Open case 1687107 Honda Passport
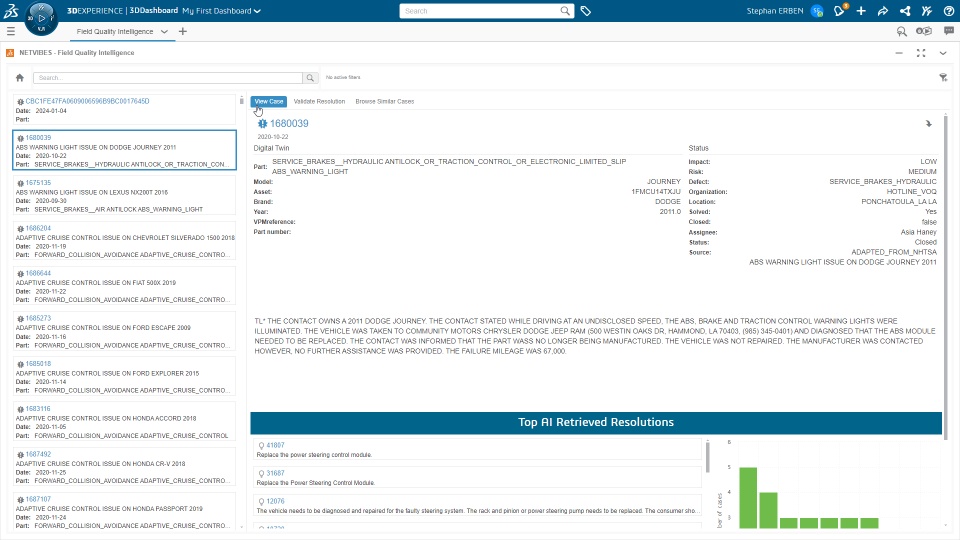The image size is (960, 540). (39, 499)
